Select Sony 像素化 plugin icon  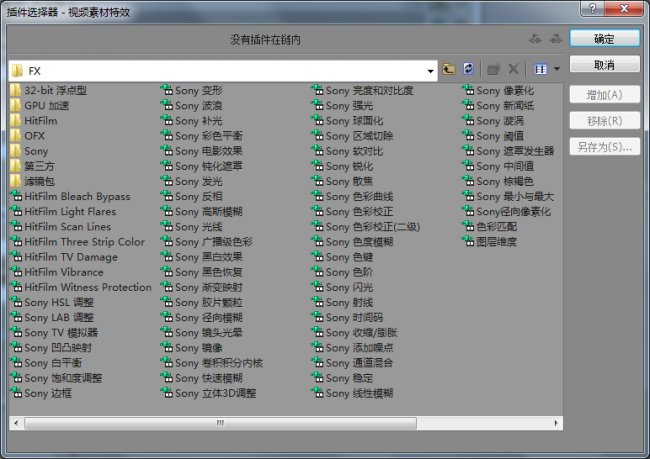click(468, 90)
